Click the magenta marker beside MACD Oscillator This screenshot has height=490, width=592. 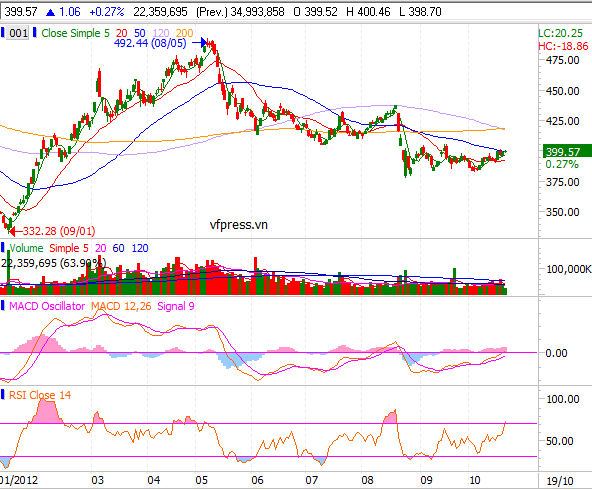(3, 306)
